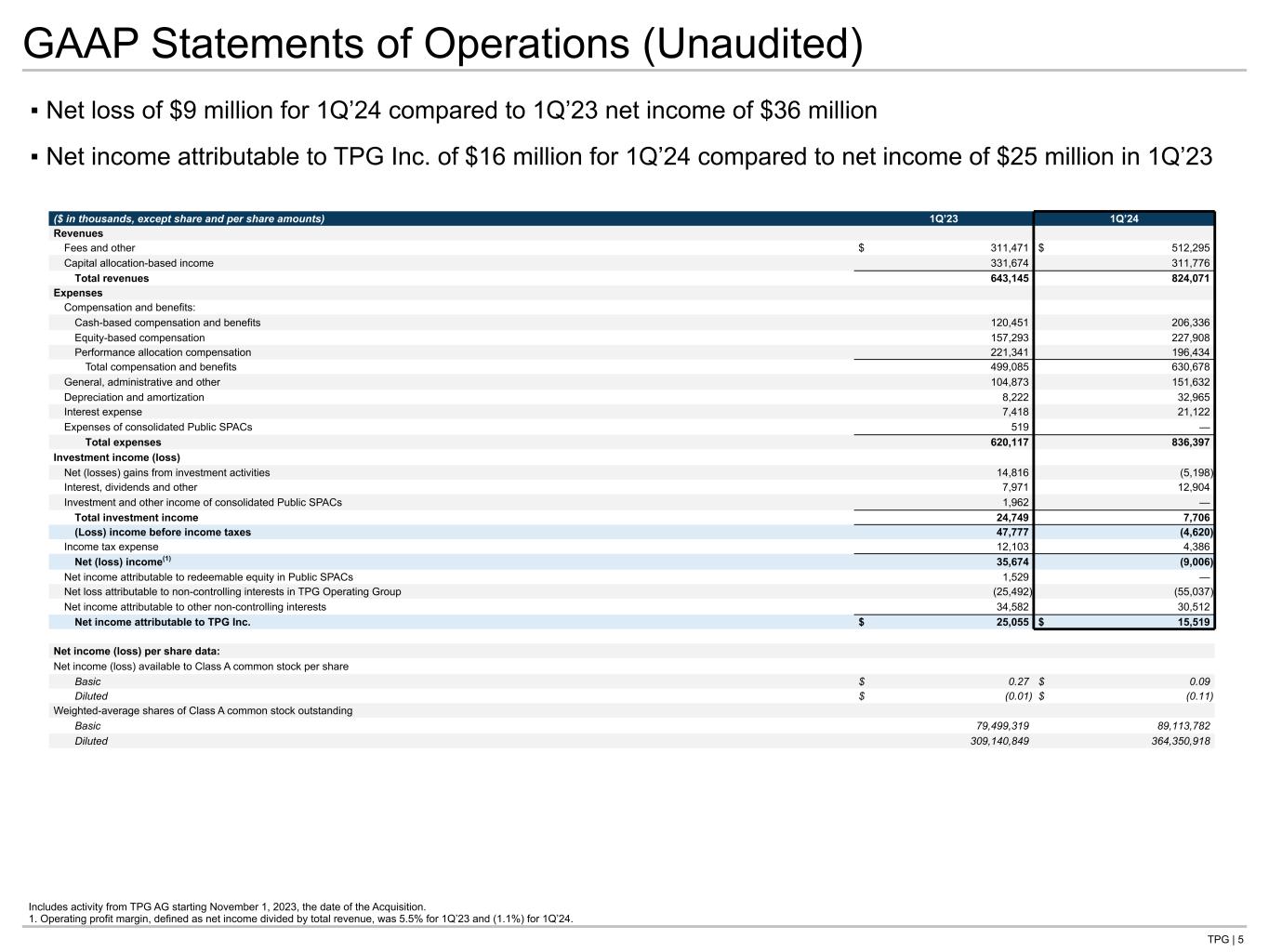The image size is (1269, 952).
Task: Click the Basic per share value 0.27
Action: [x=1016, y=681]
